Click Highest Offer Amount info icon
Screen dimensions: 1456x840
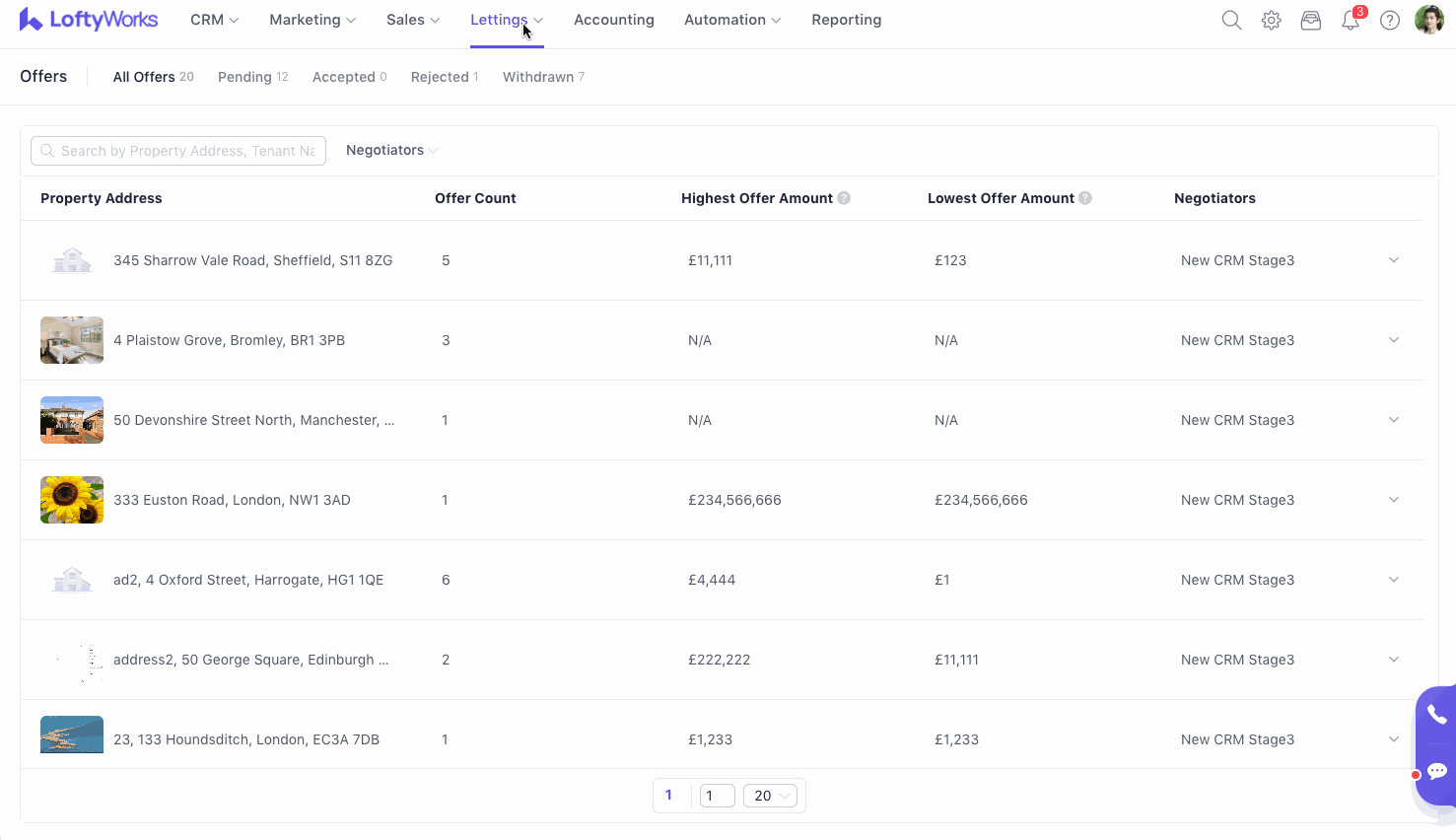844,198
